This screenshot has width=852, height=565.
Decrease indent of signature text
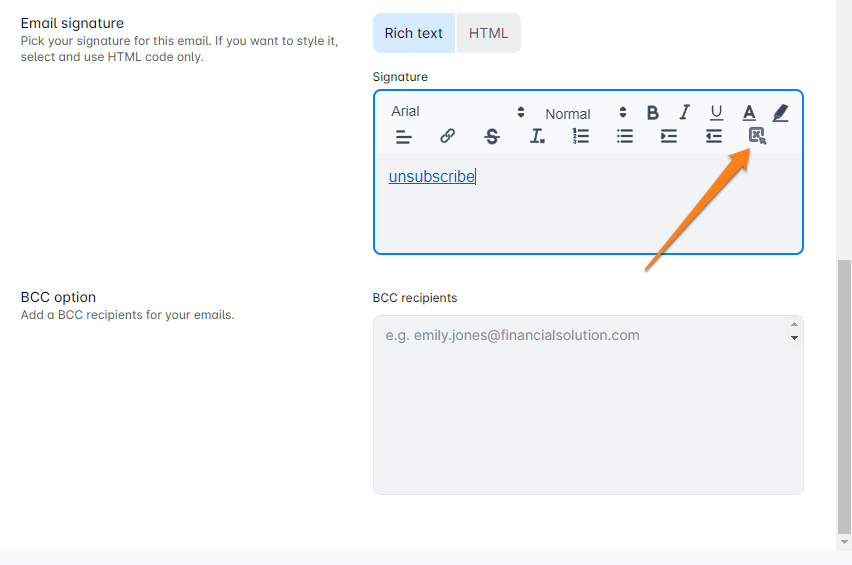(713, 137)
